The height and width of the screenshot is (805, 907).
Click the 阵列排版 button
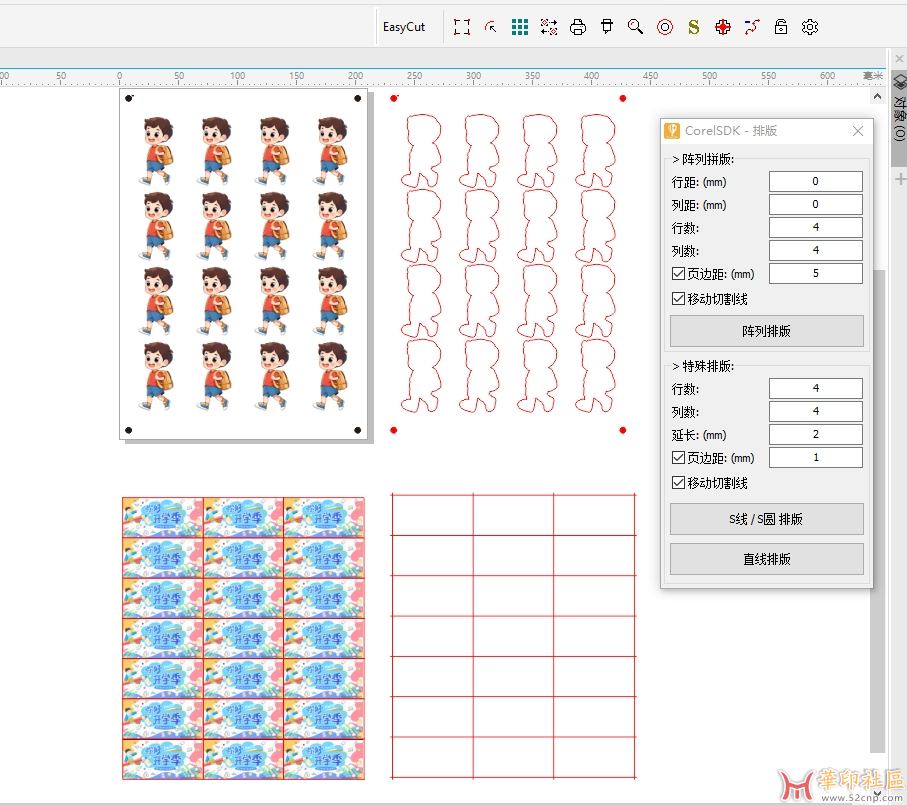pyautogui.click(x=766, y=331)
